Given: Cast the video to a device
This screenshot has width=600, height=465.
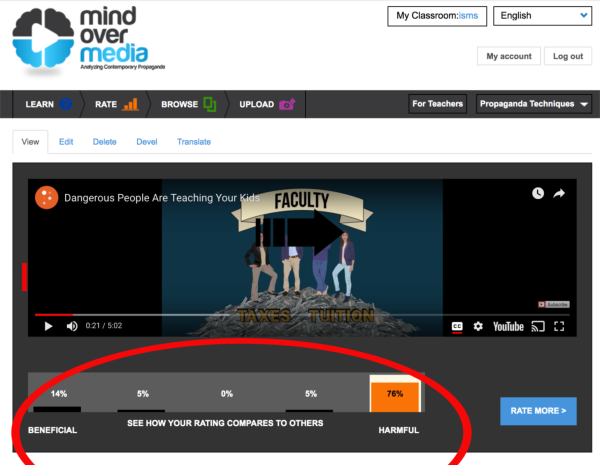Looking at the screenshot, I should tap(538, 326).
